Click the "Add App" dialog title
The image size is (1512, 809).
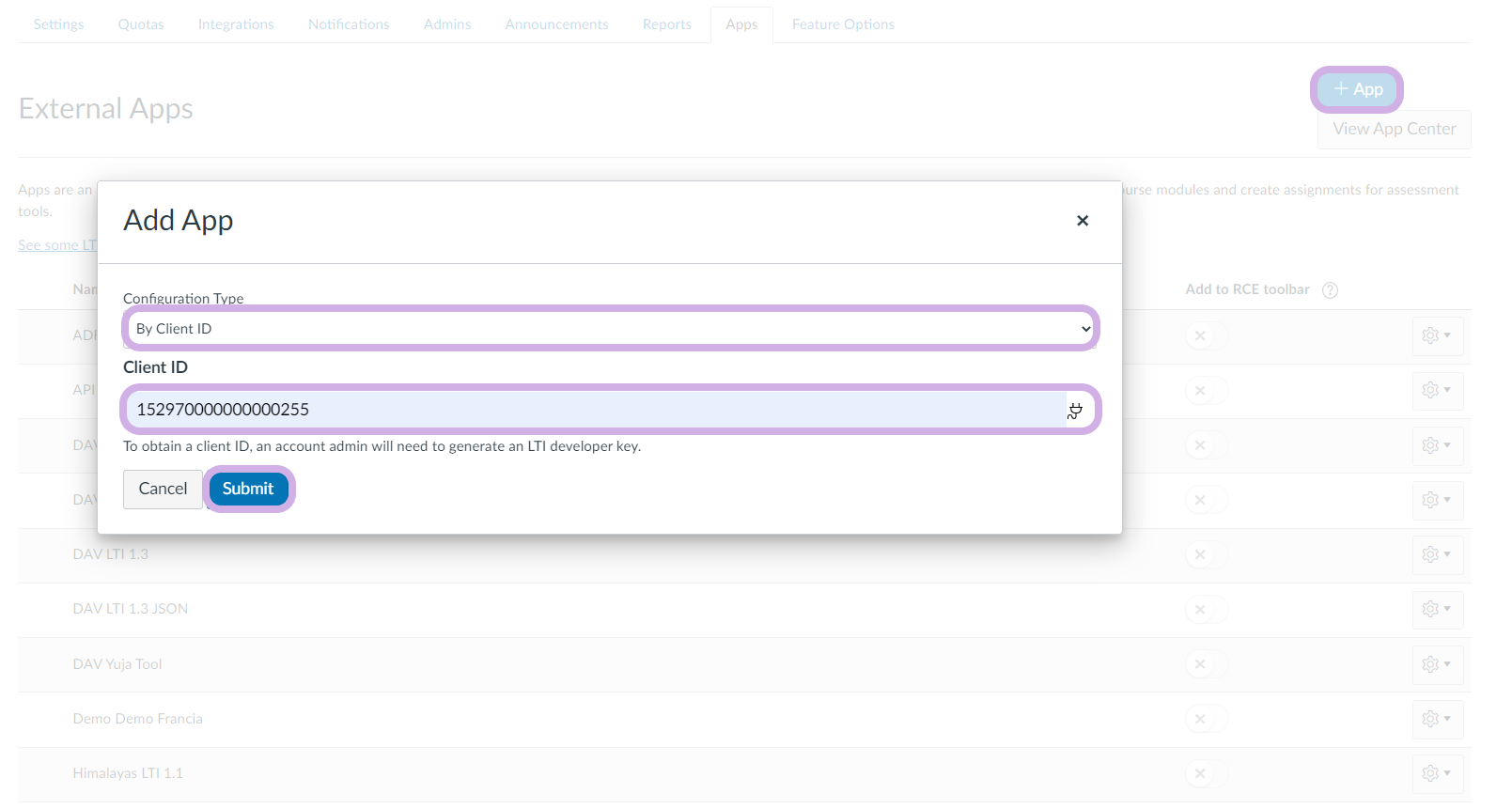tap(179, 220)
